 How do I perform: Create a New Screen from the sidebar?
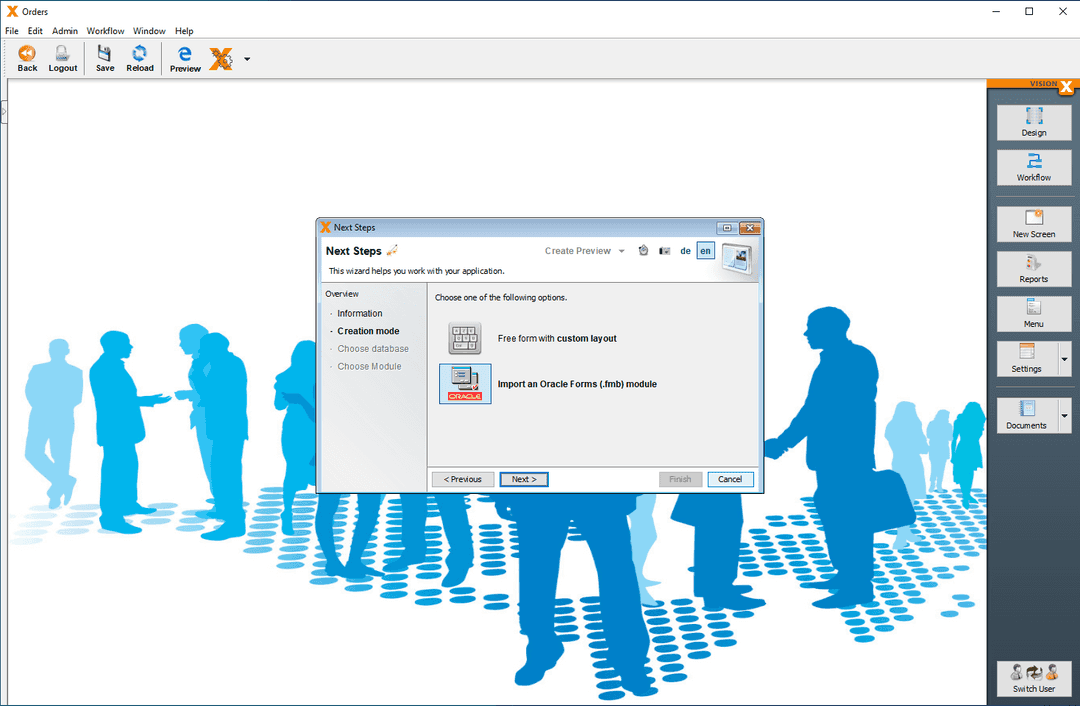click(x=1034, y=224)
